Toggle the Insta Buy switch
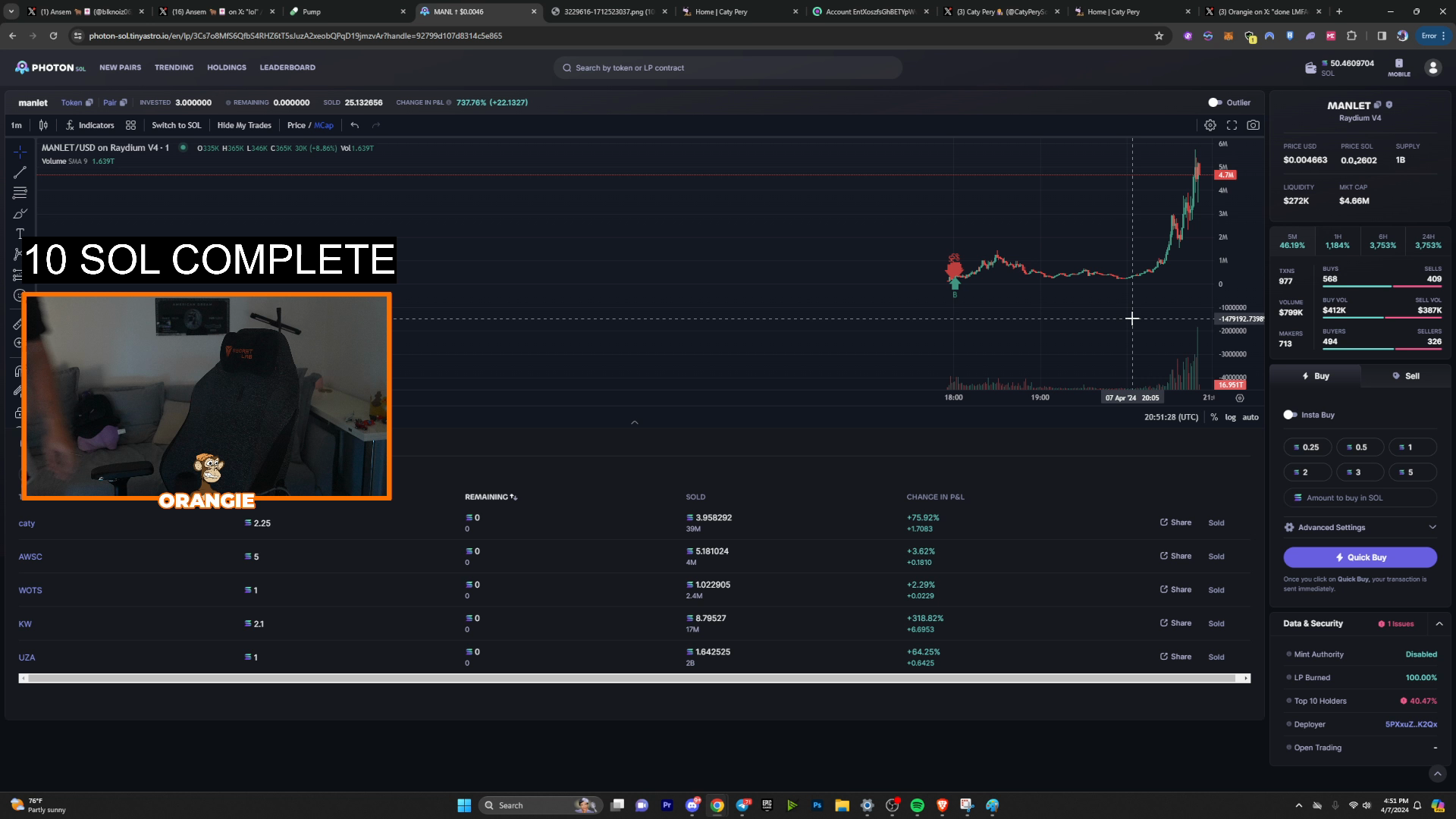Screen dimensions: 1456x819 click(1290, 415)
